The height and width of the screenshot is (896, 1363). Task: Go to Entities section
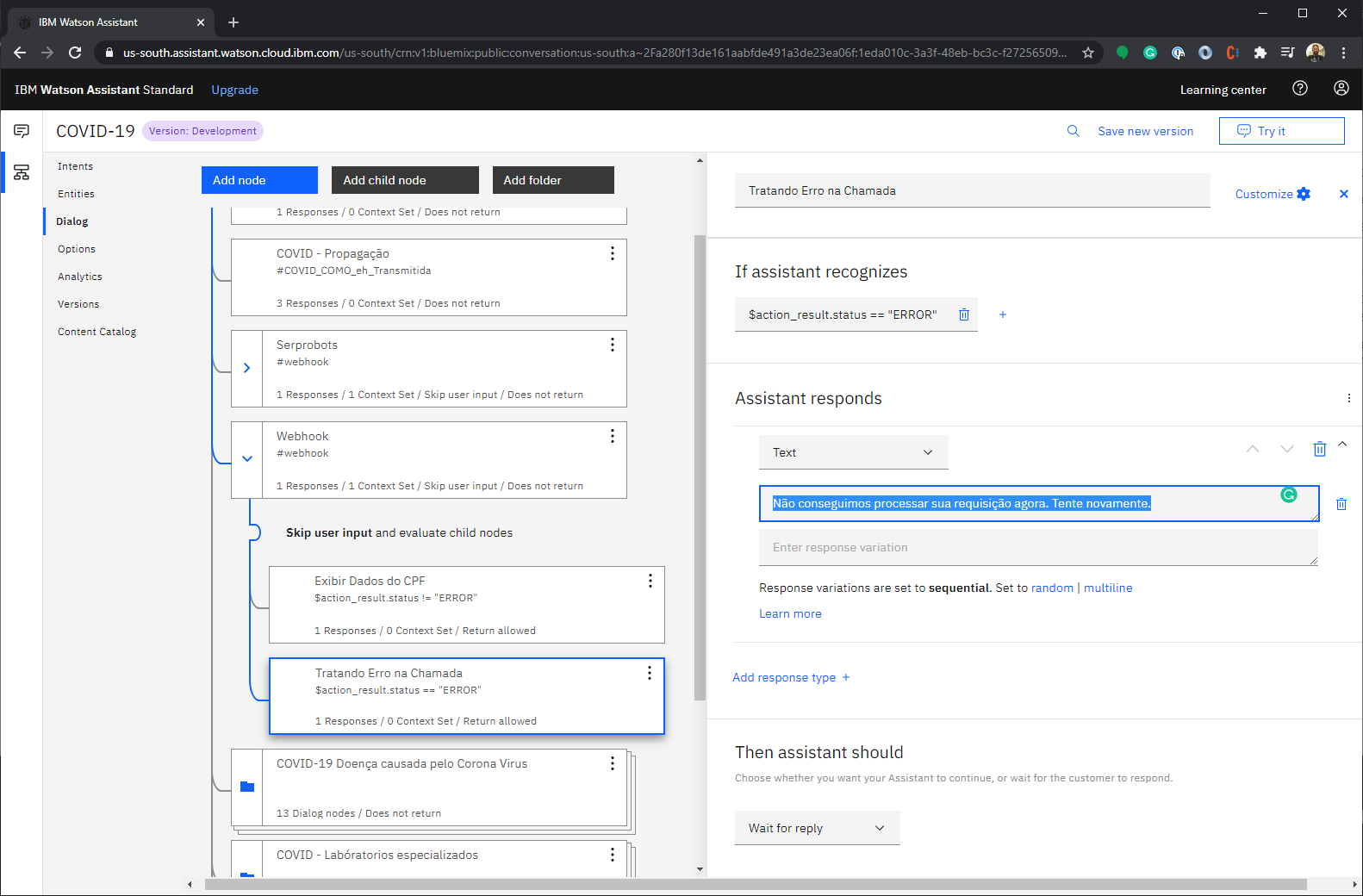(76, 194)
